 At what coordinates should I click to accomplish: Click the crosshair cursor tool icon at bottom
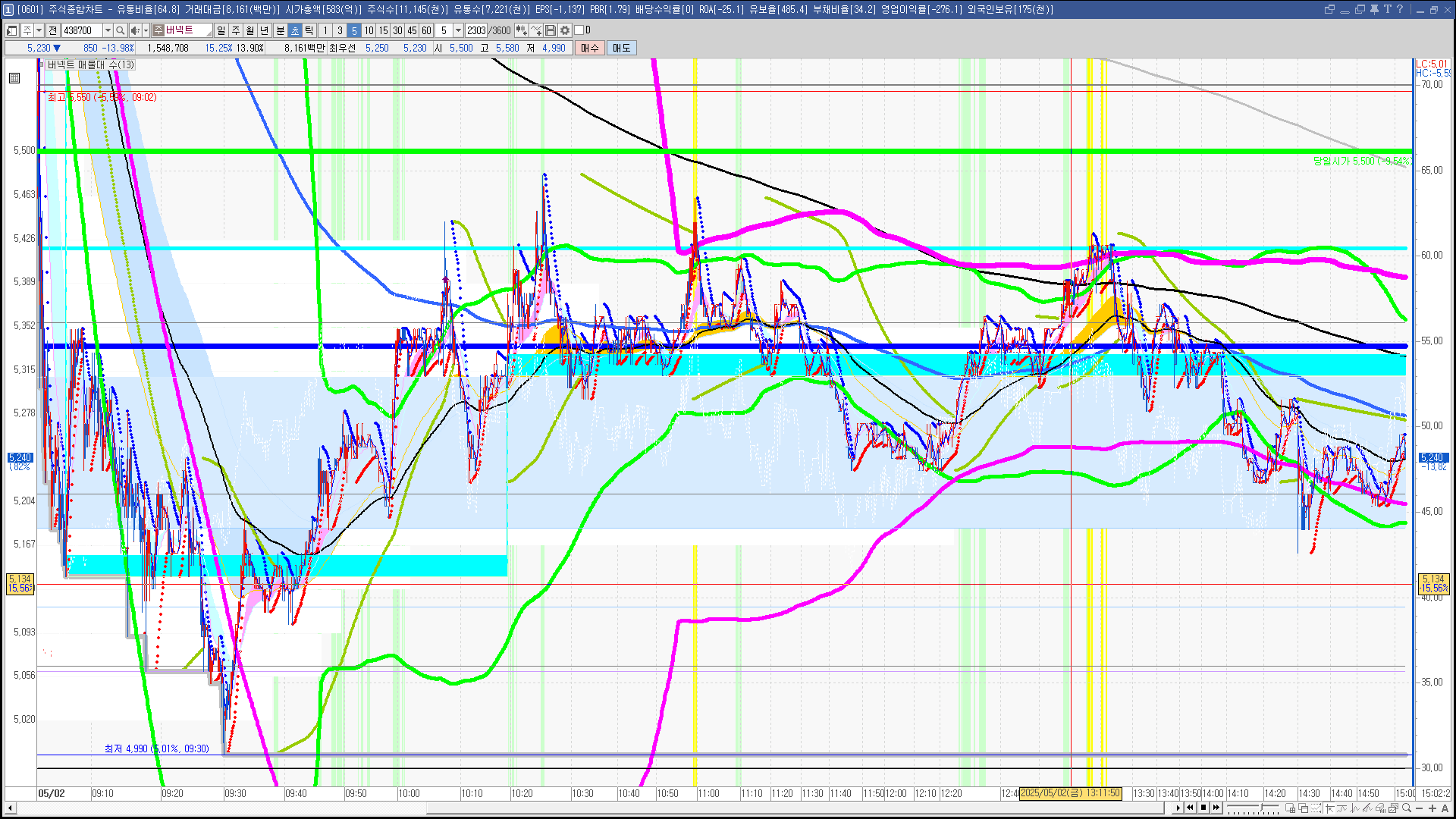[x=1329, y=808]
